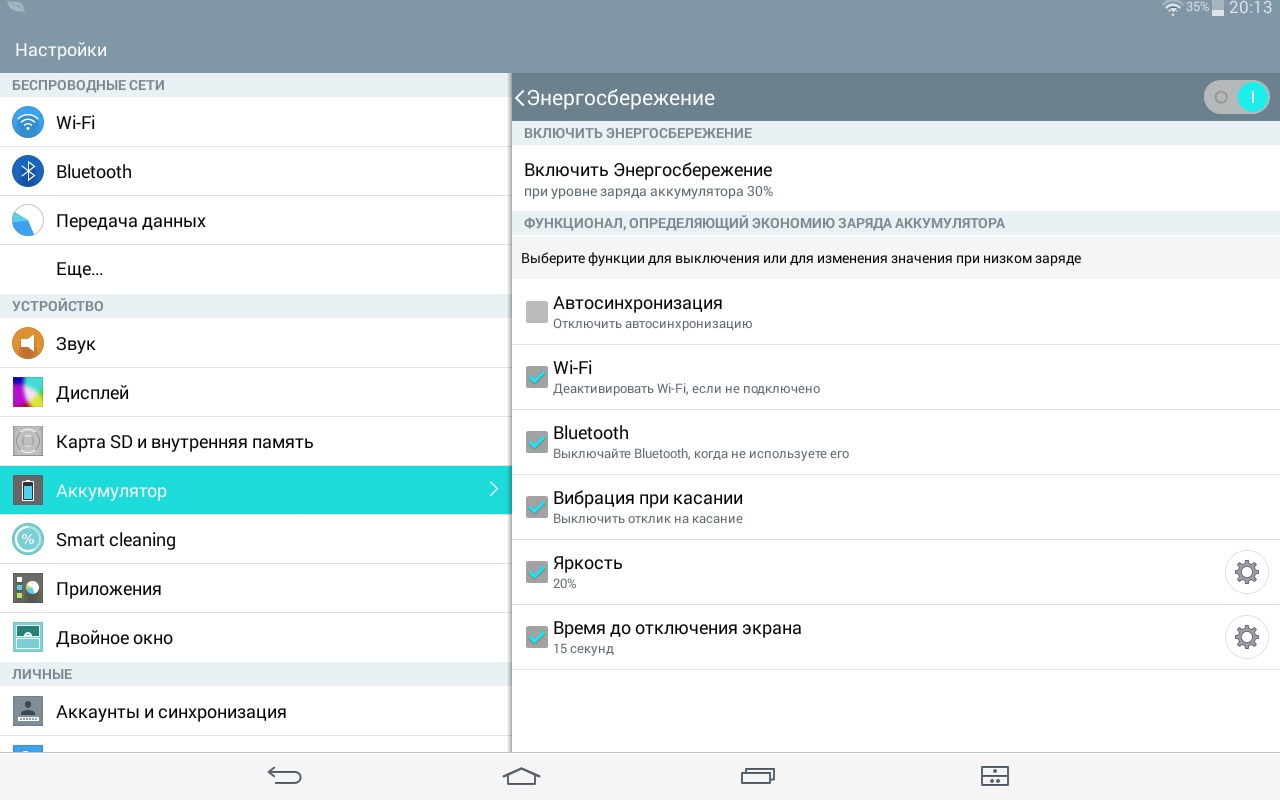Open Приложения settings item
The height and width of the screenshot is (800, 1280).
108,589
